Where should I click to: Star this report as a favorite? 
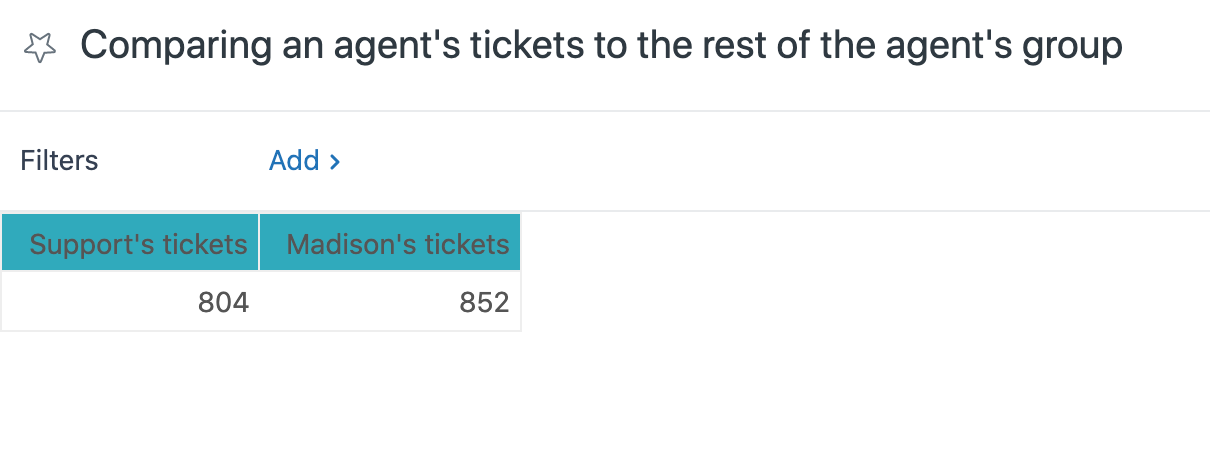(x=39, y=47)
